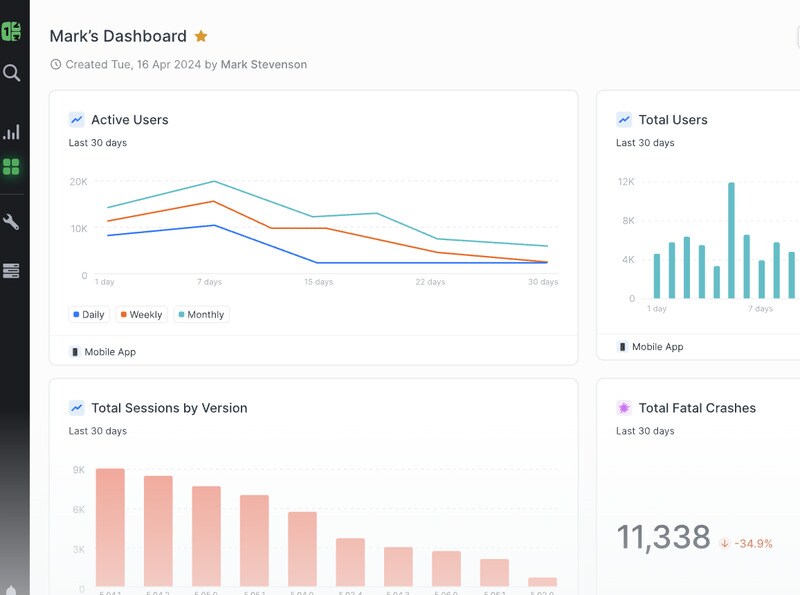Select the green dashboards grid icon

coord(12,167)
